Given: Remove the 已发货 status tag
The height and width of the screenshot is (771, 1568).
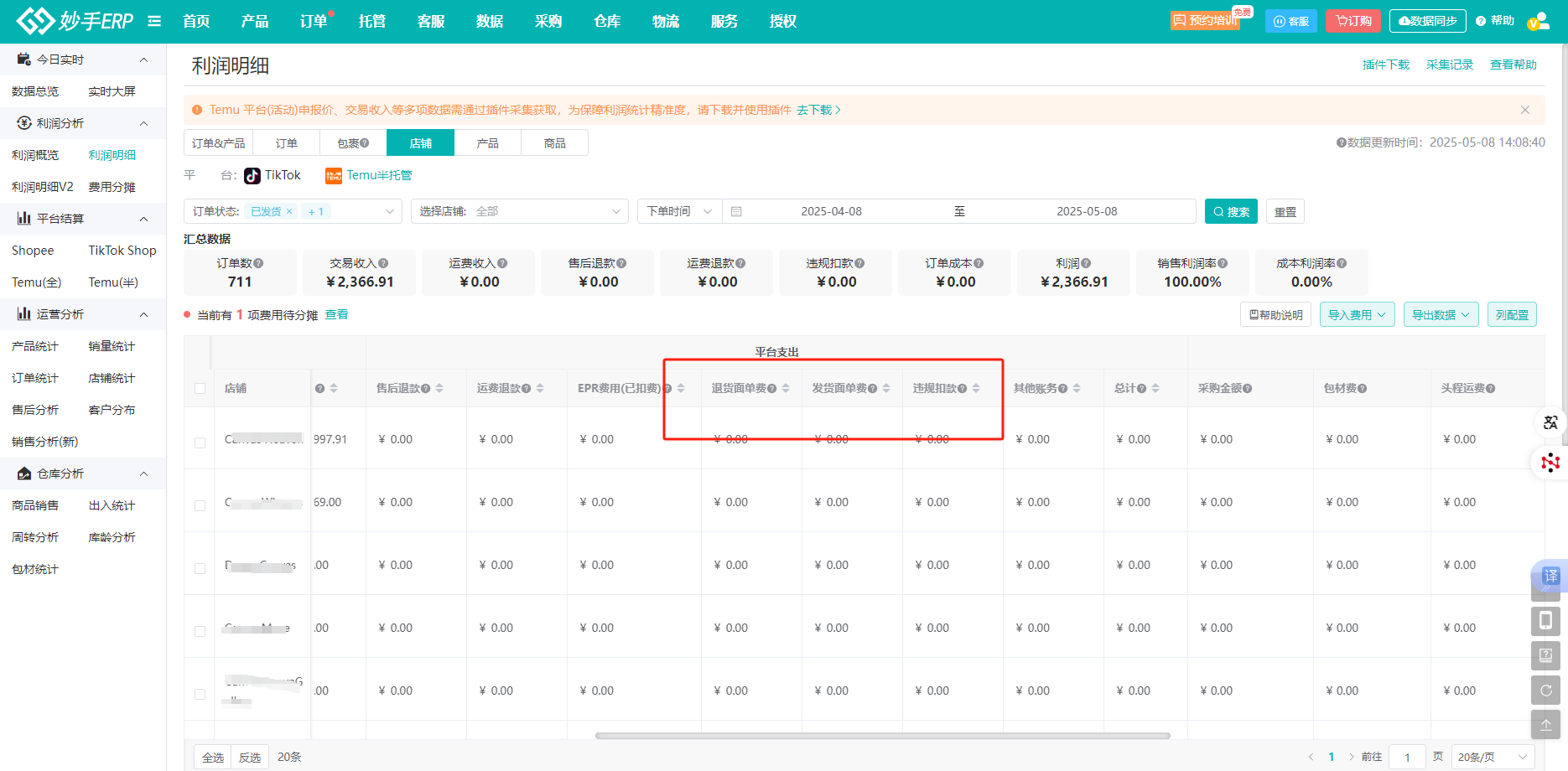Looking at the screenshot, I should point(289,211).
